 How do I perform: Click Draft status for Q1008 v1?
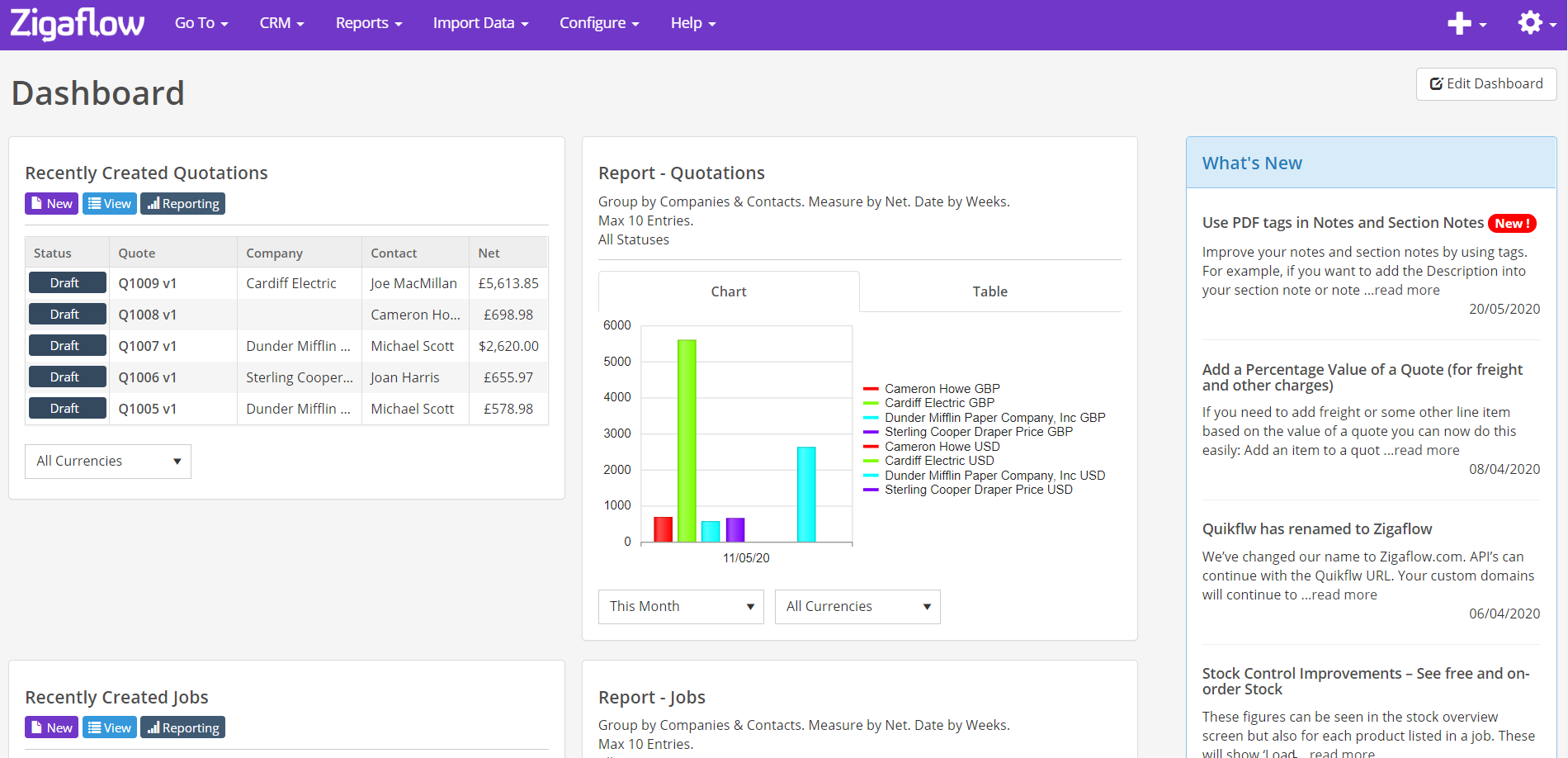(68, 314)
